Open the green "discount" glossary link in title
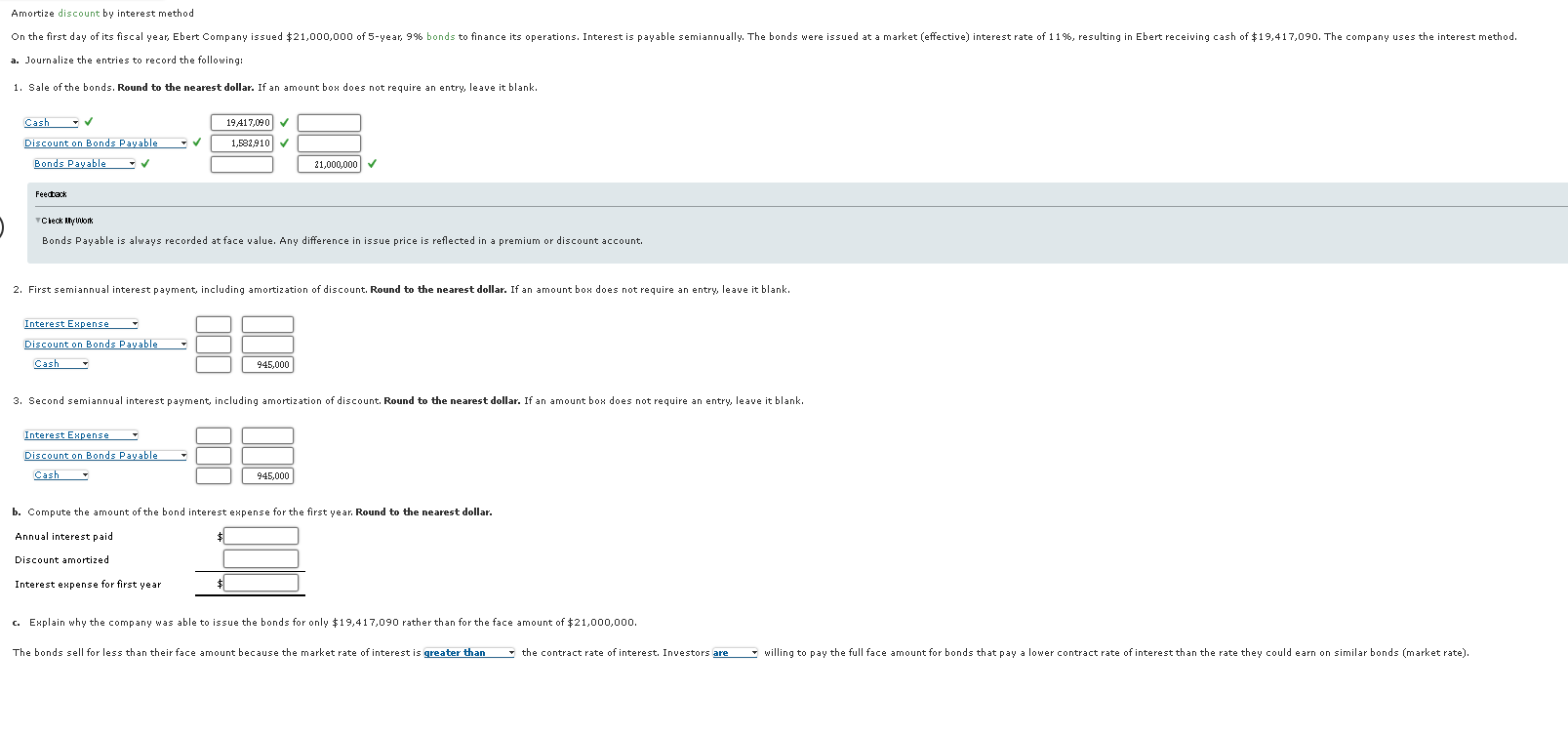Image resolution: width=1568 pixels, height=735 pixels. tap(78, 13)
